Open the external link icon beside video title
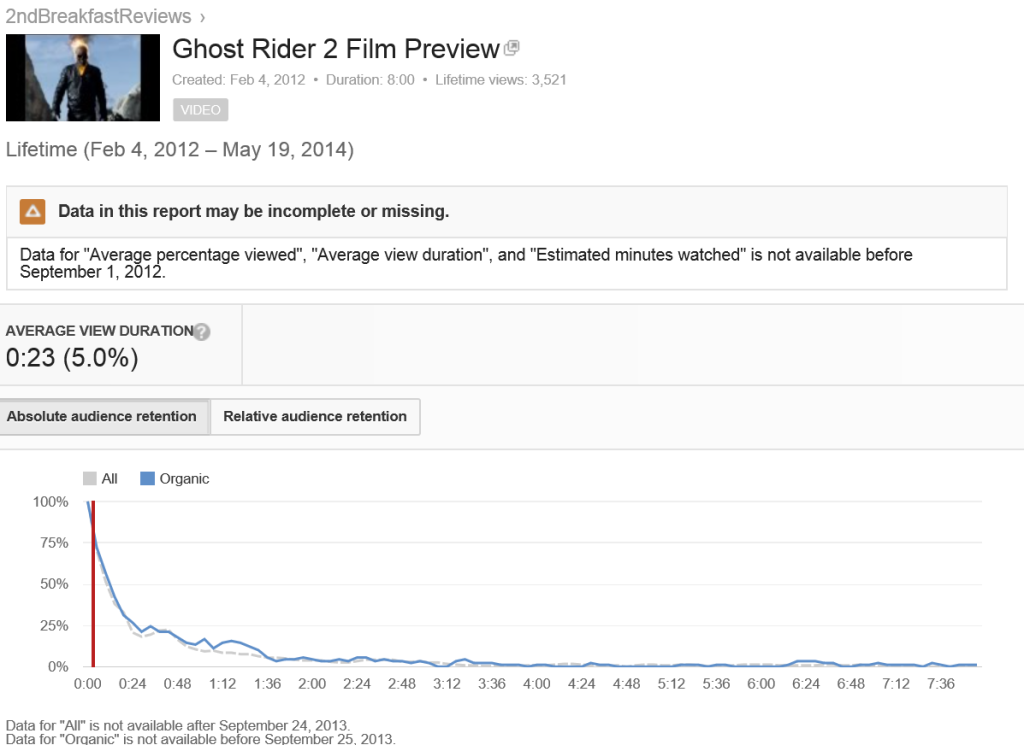This screenshot has width=1024, height=745. tap(512, 48)
